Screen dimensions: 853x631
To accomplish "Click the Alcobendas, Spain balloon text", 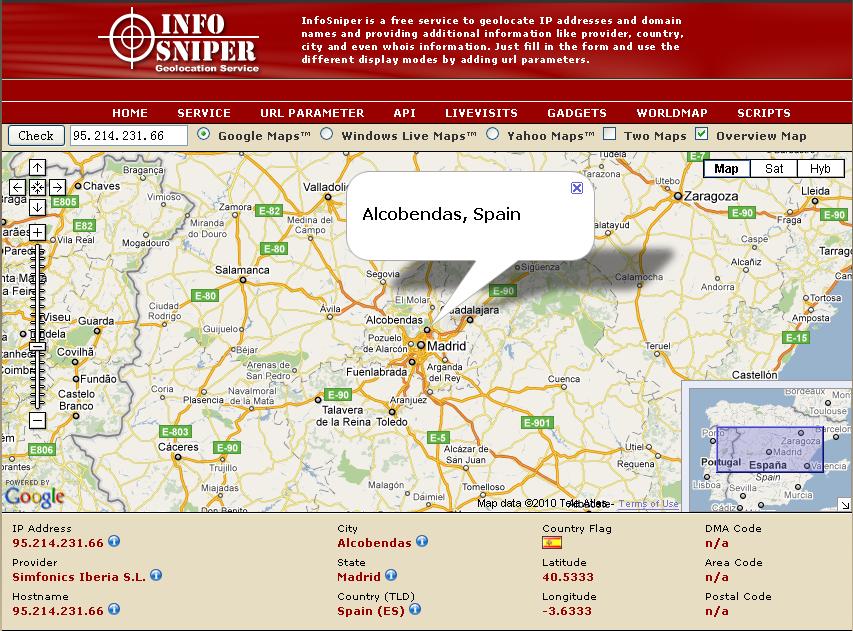I will (441, 214).
